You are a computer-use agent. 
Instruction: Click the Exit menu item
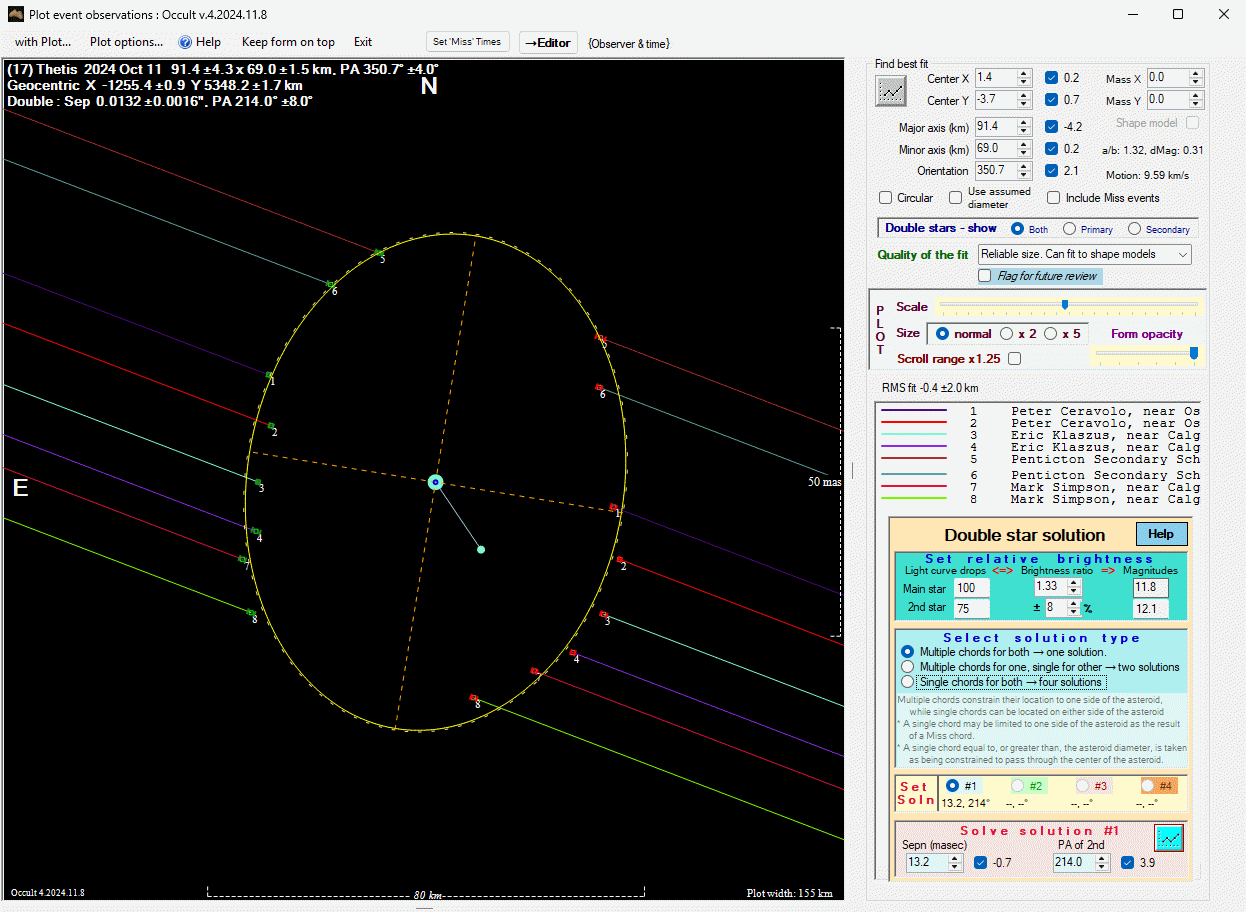coord(363,42)
